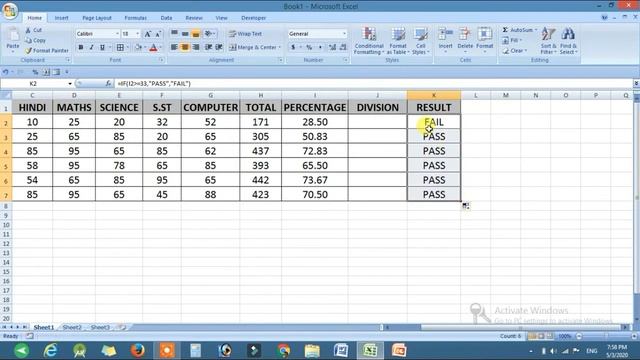Open Firefox from the taskbar
Image resolution: width=640 pixels, height=360 pixels.
click(138, 350)
